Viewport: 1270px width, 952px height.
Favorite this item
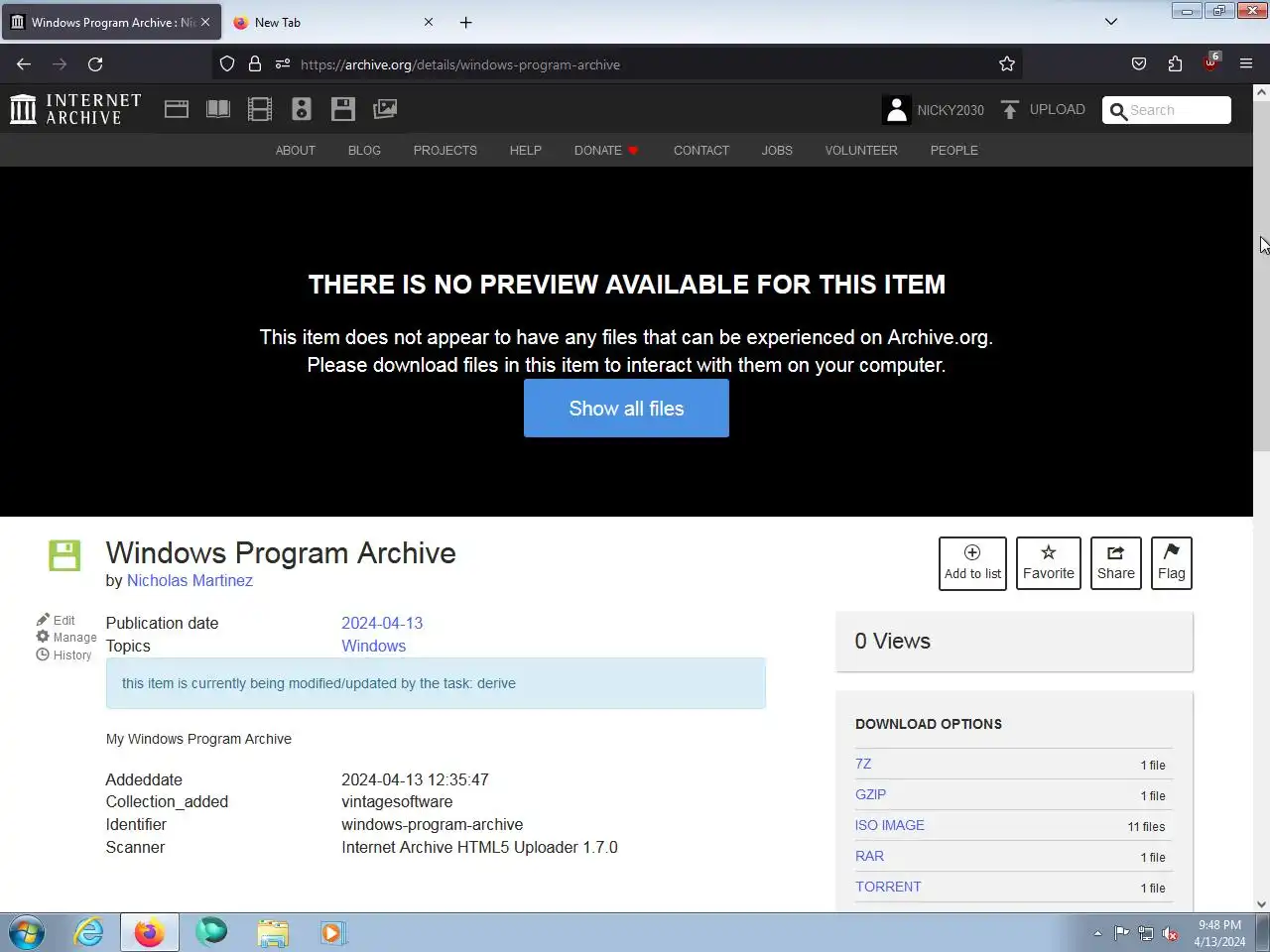(x=1049, y=563)
